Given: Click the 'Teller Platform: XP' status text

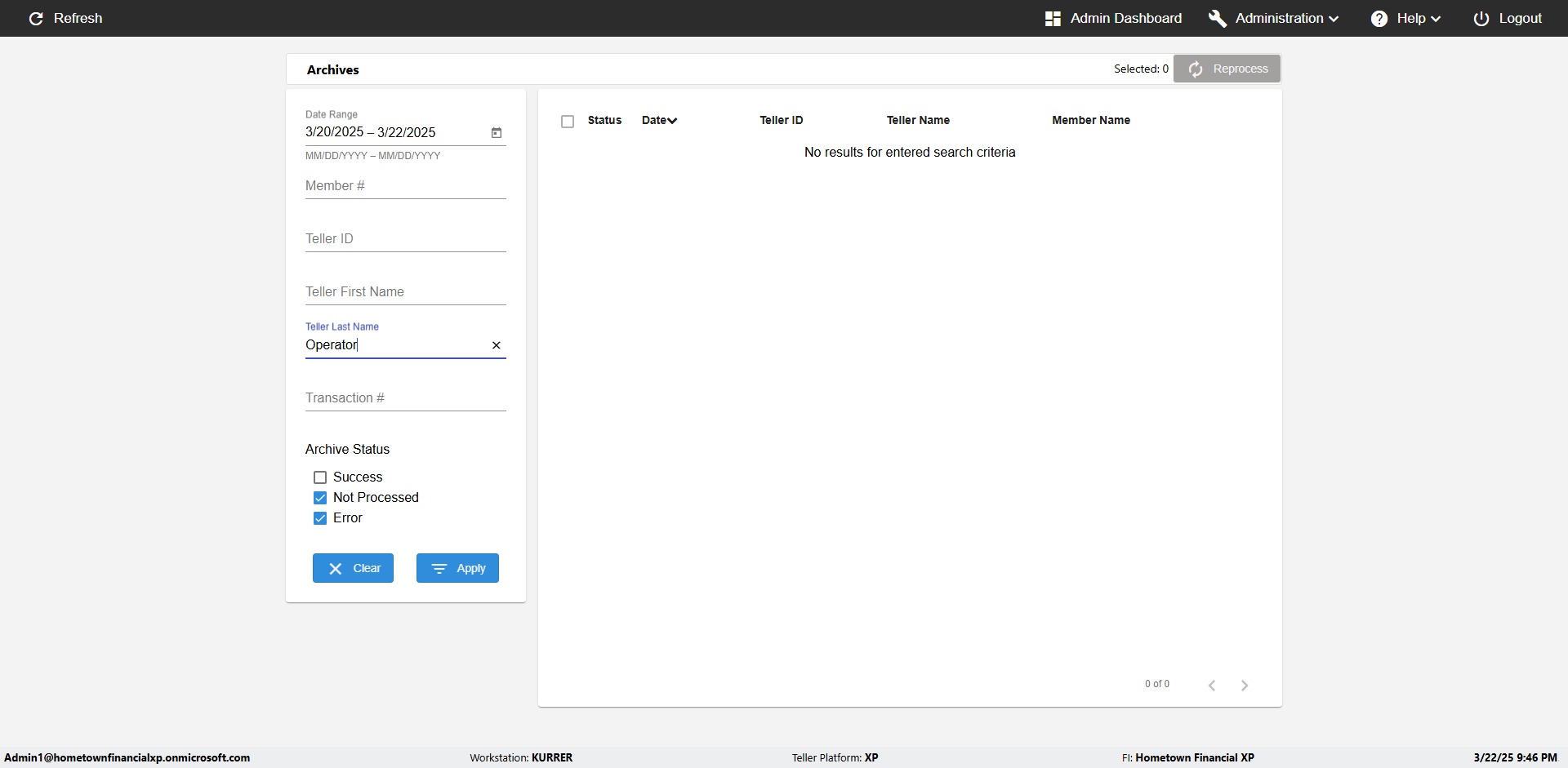Looking at the screenshot, I should (835, 757).
